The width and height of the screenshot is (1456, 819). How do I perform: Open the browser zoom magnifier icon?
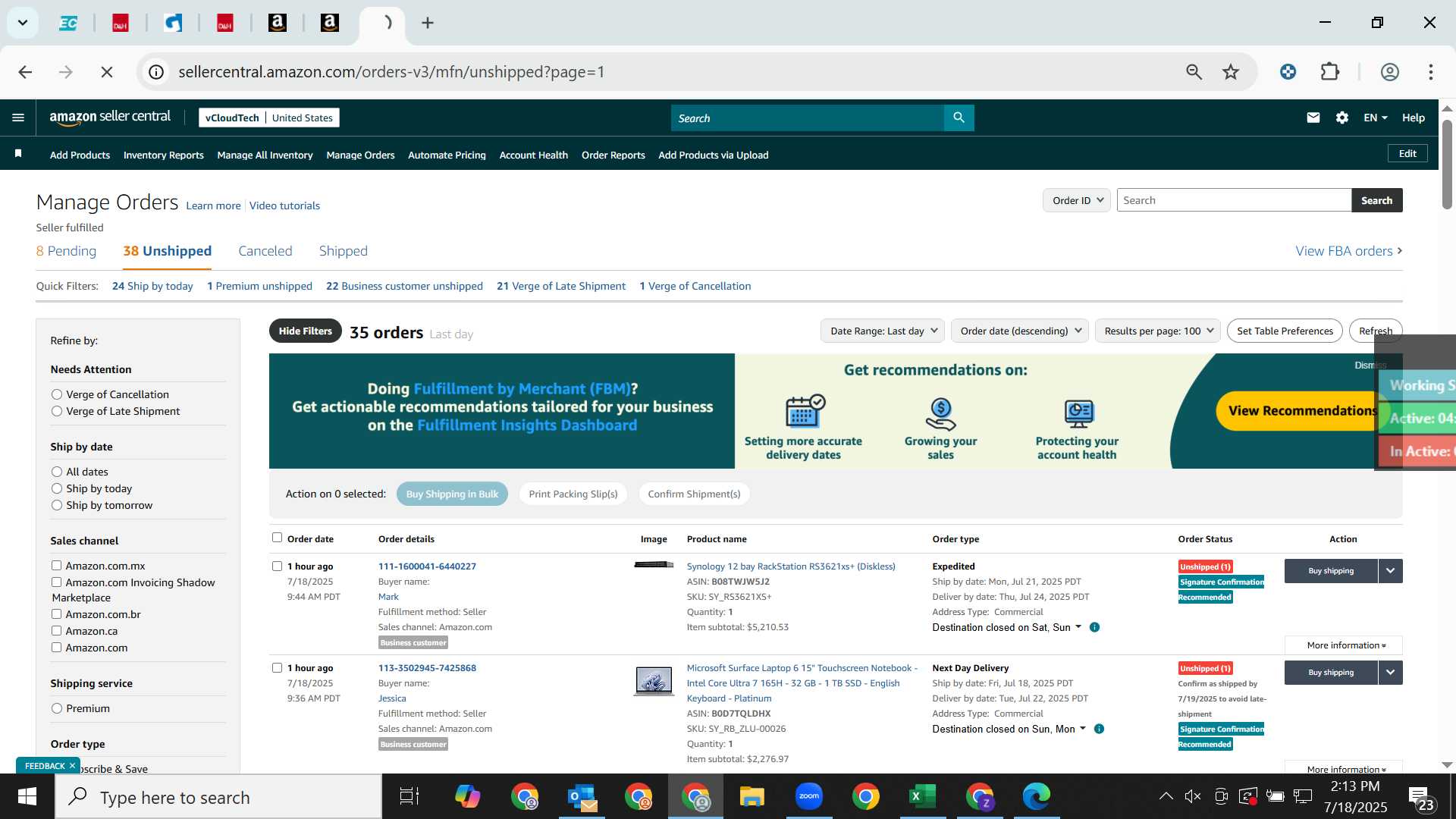click(x=1194, y=72)
